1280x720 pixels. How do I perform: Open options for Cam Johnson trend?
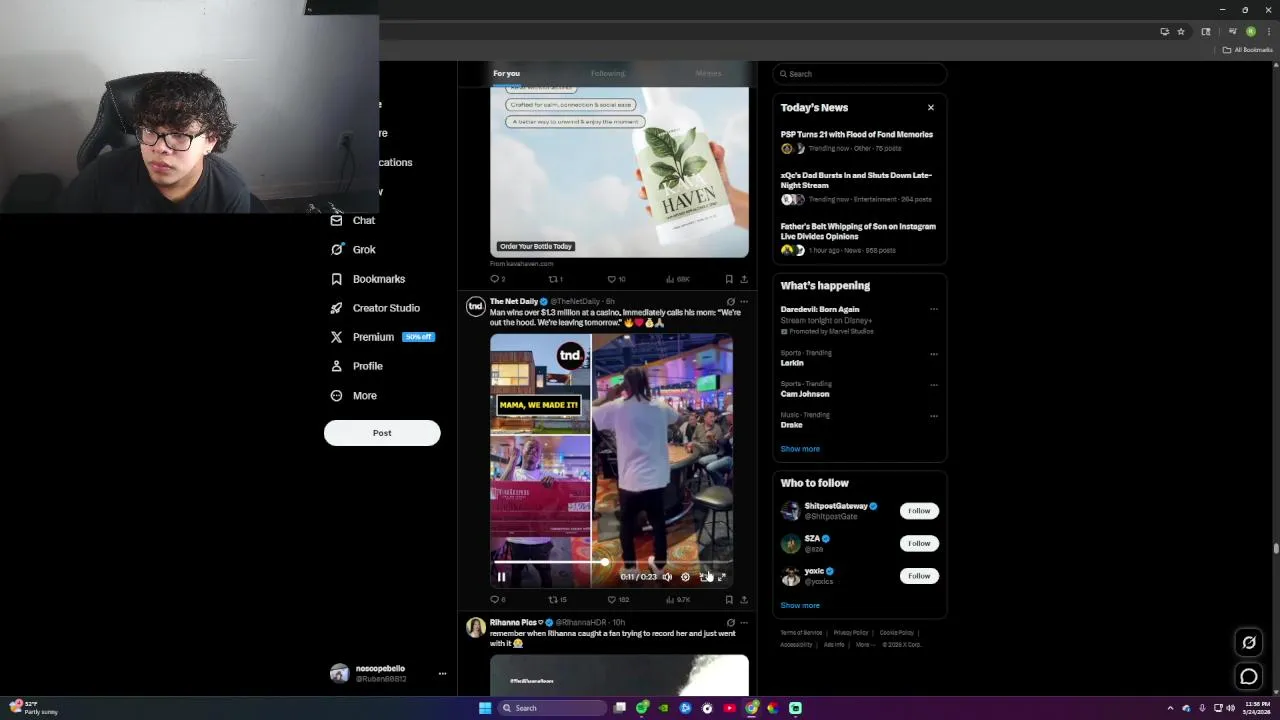click(934, 384)
